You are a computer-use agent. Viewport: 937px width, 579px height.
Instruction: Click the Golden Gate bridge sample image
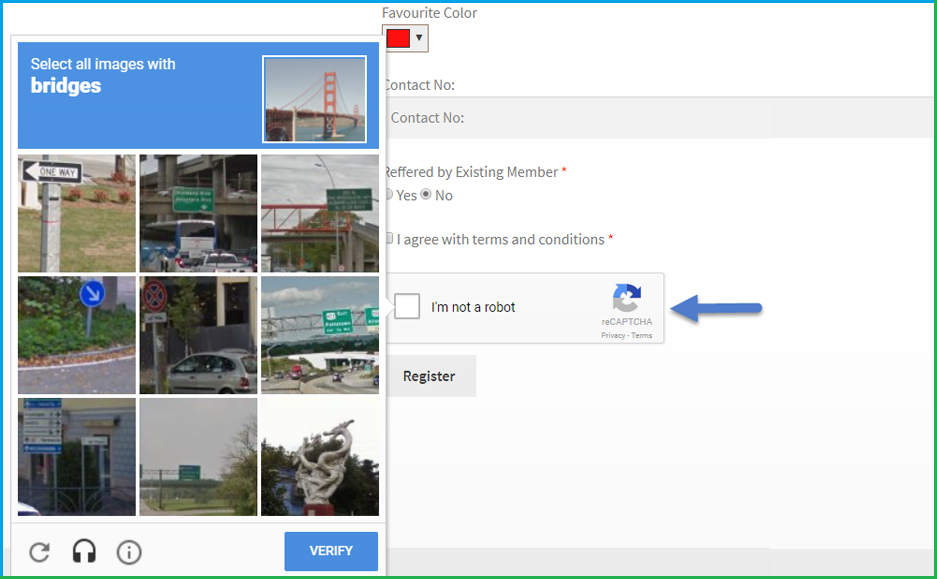314,99
